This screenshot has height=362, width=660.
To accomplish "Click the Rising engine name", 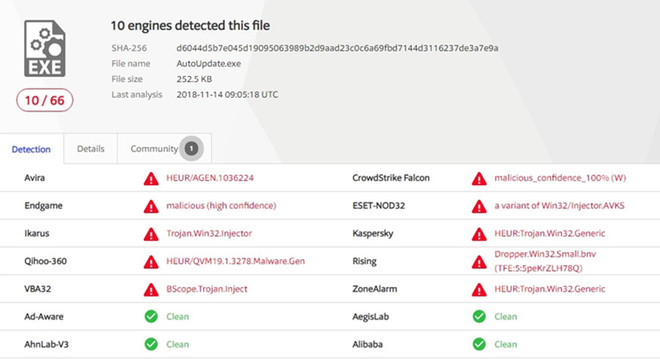I will point(364,261).
